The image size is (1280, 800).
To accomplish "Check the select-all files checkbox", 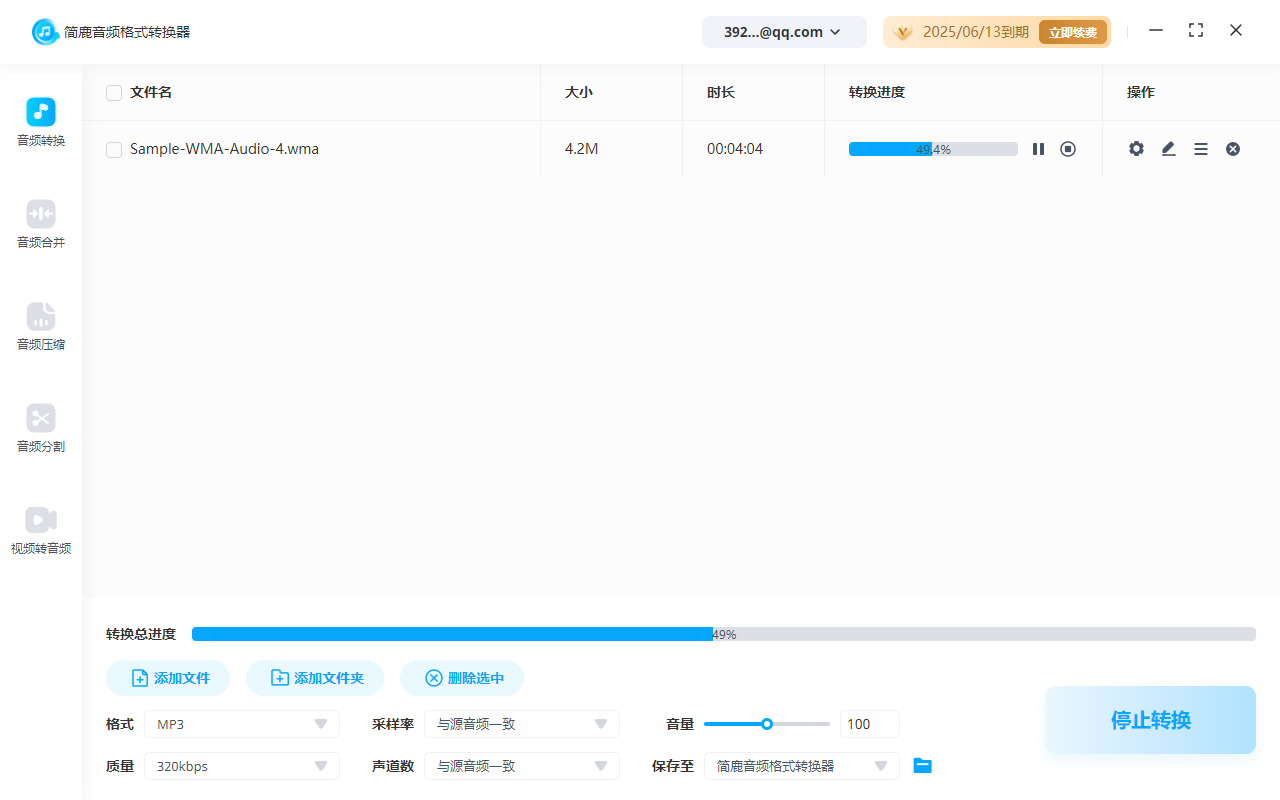I will click(114, 92).
